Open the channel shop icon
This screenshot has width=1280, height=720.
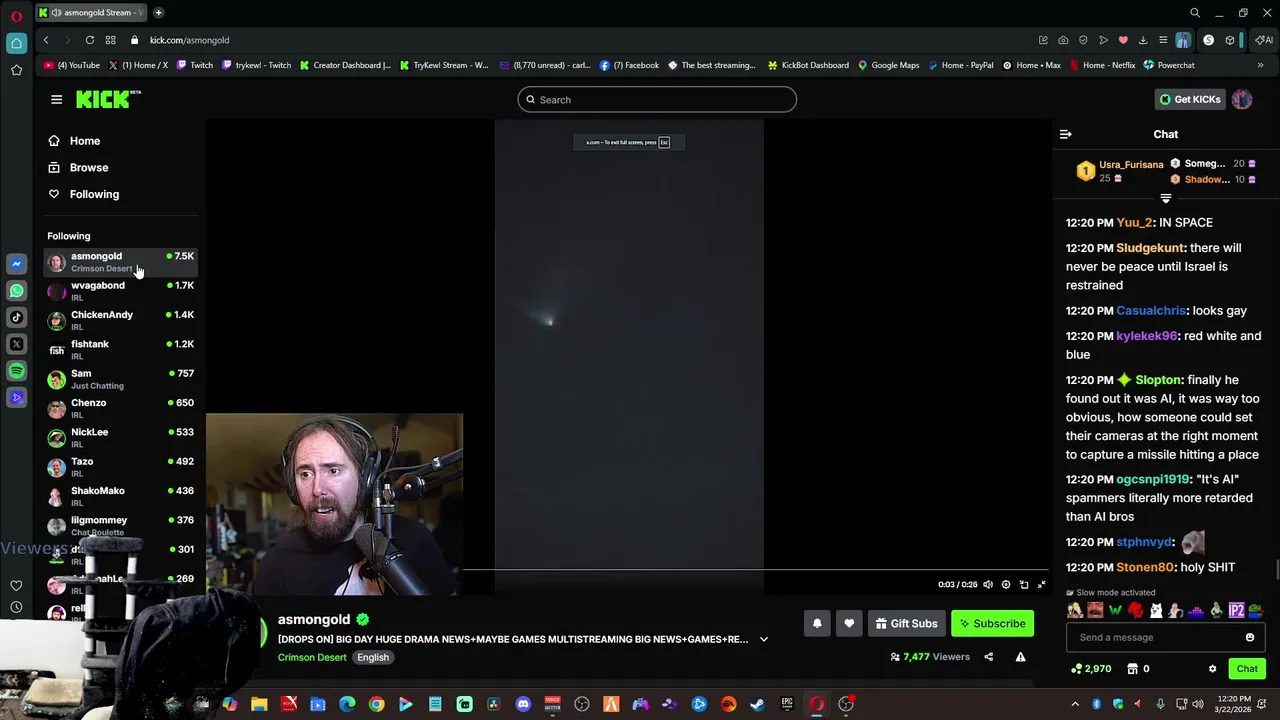pos(1132,669)
